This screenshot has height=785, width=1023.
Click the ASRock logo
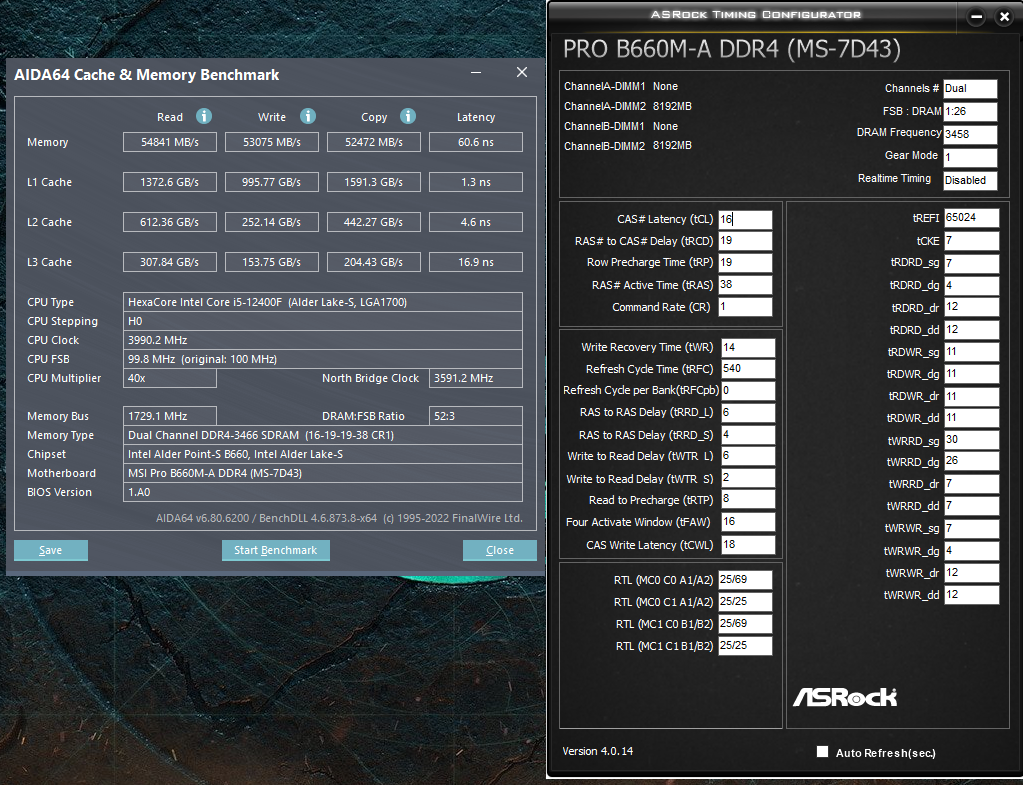(845, 697)
